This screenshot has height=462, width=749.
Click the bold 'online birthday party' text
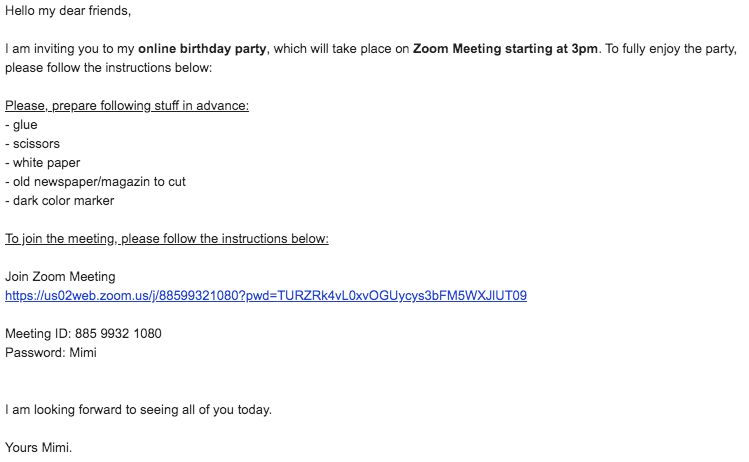pyautogui.click(x=202, y=49)
